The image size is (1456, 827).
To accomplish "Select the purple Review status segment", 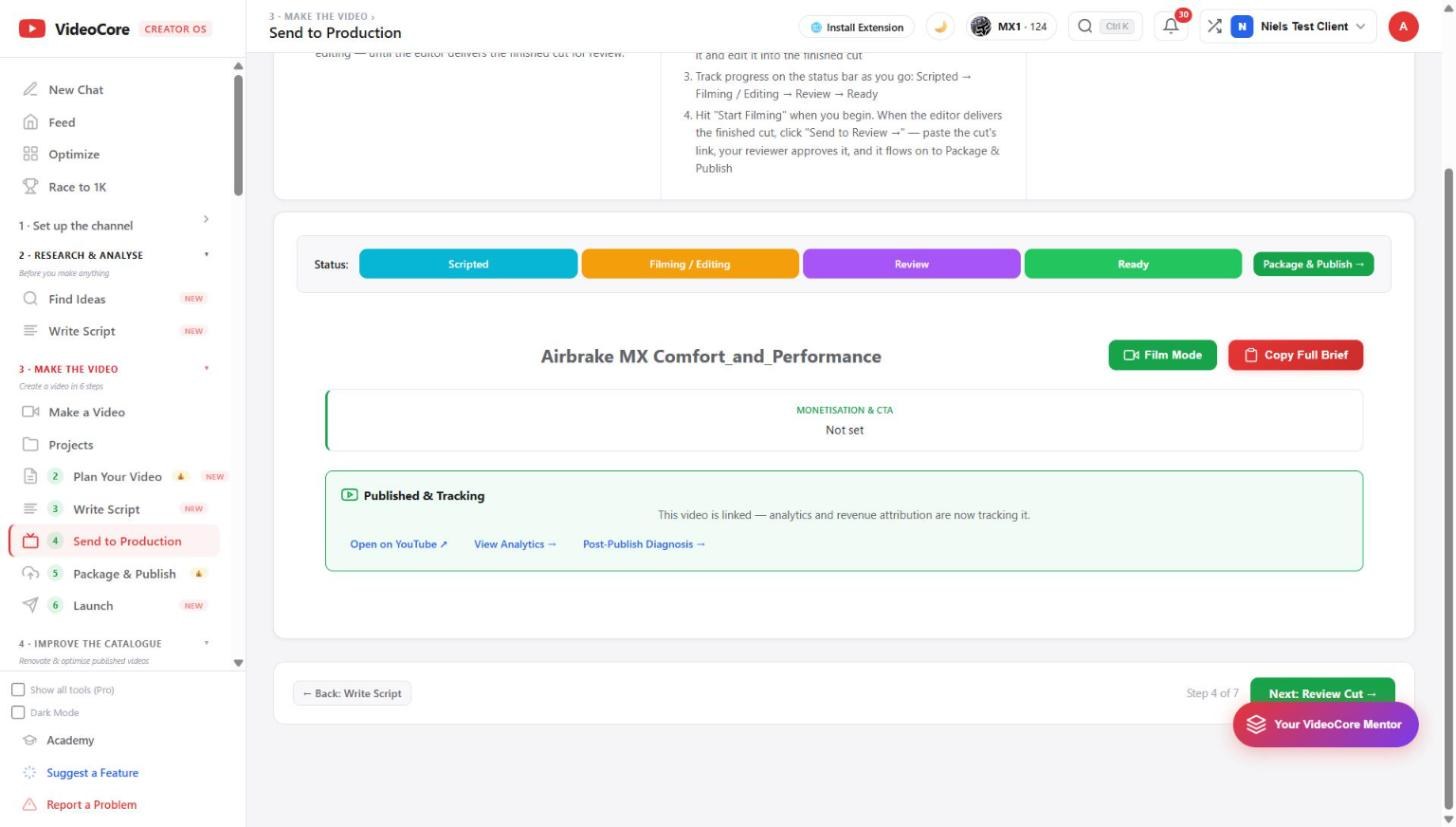I will [911, 264].
